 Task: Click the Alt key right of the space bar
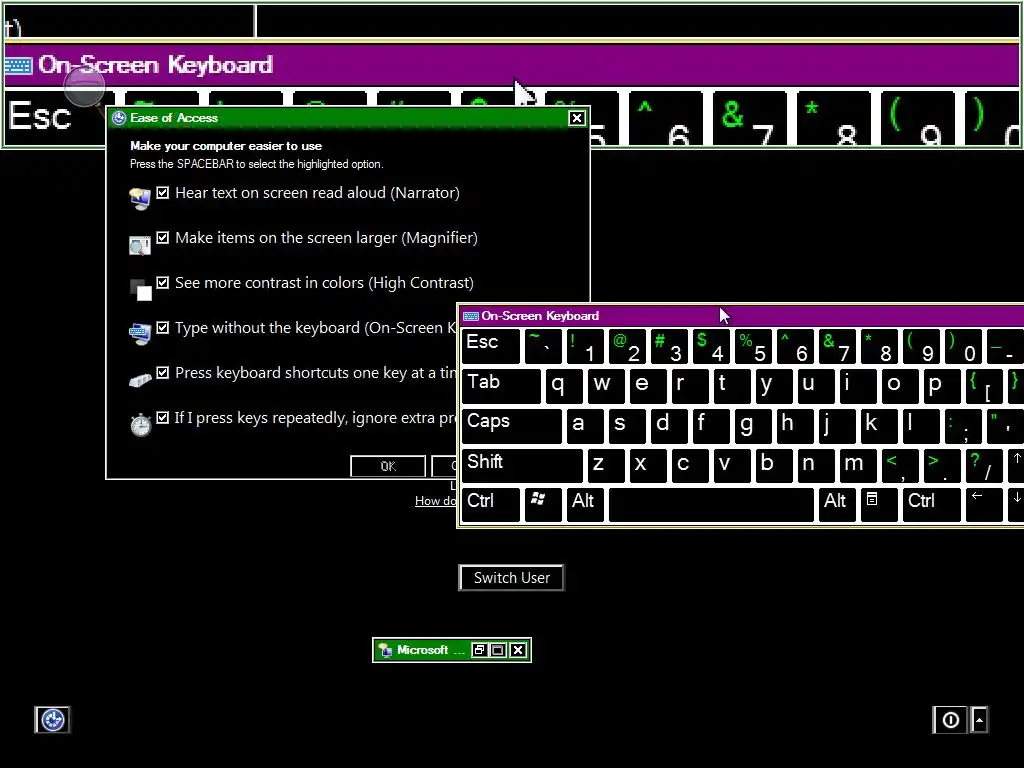(837, 505)
